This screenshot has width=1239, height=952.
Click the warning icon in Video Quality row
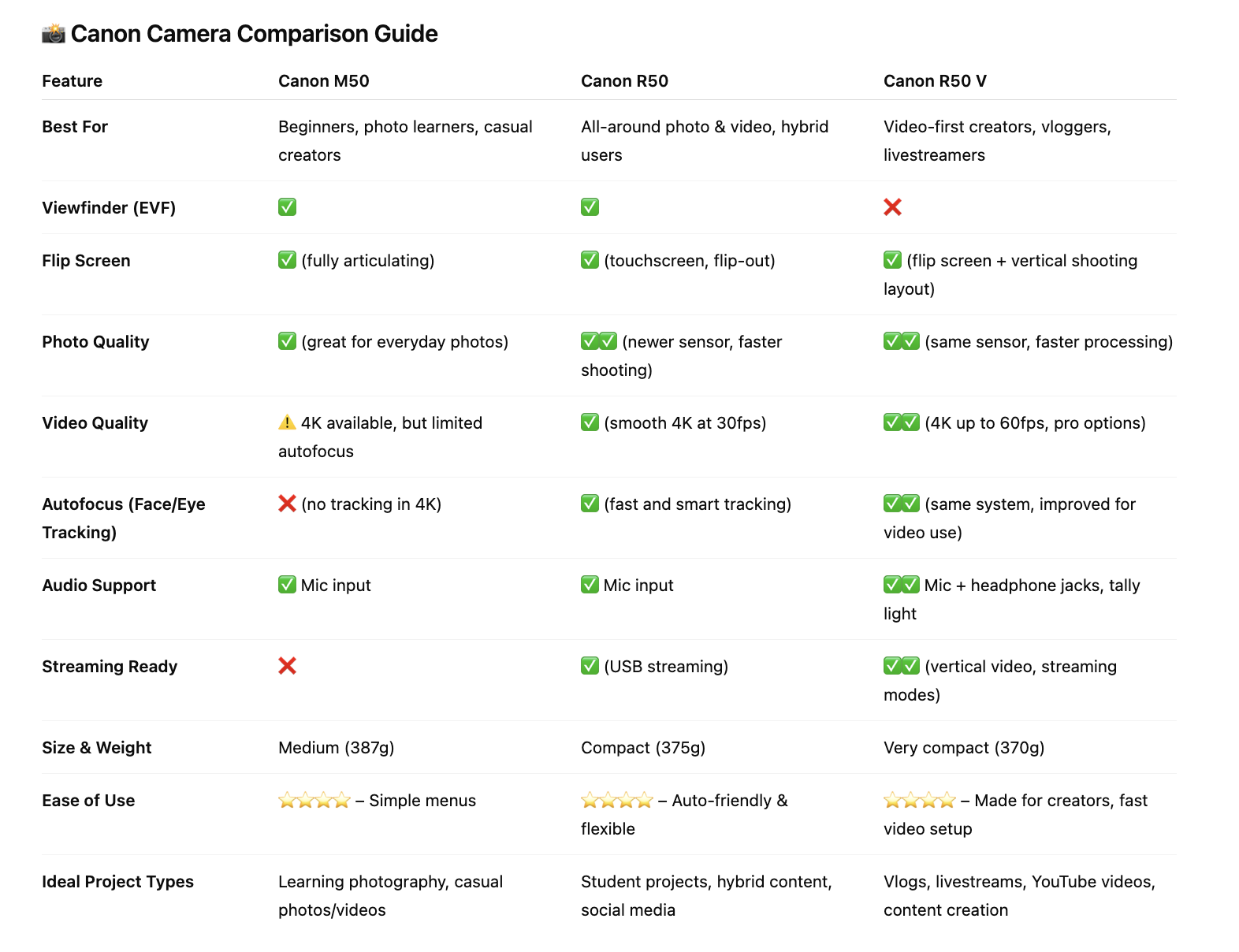pos(287,422)
